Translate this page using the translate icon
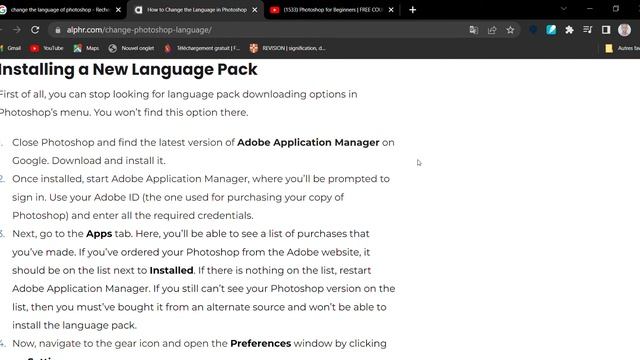Viewport: 640px width, 360px height. 473,30
